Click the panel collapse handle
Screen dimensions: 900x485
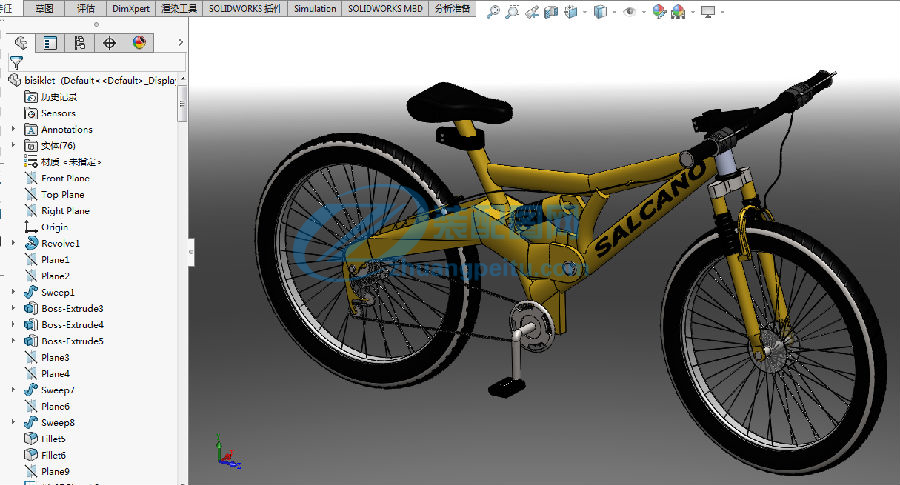(x=191, y=251)
